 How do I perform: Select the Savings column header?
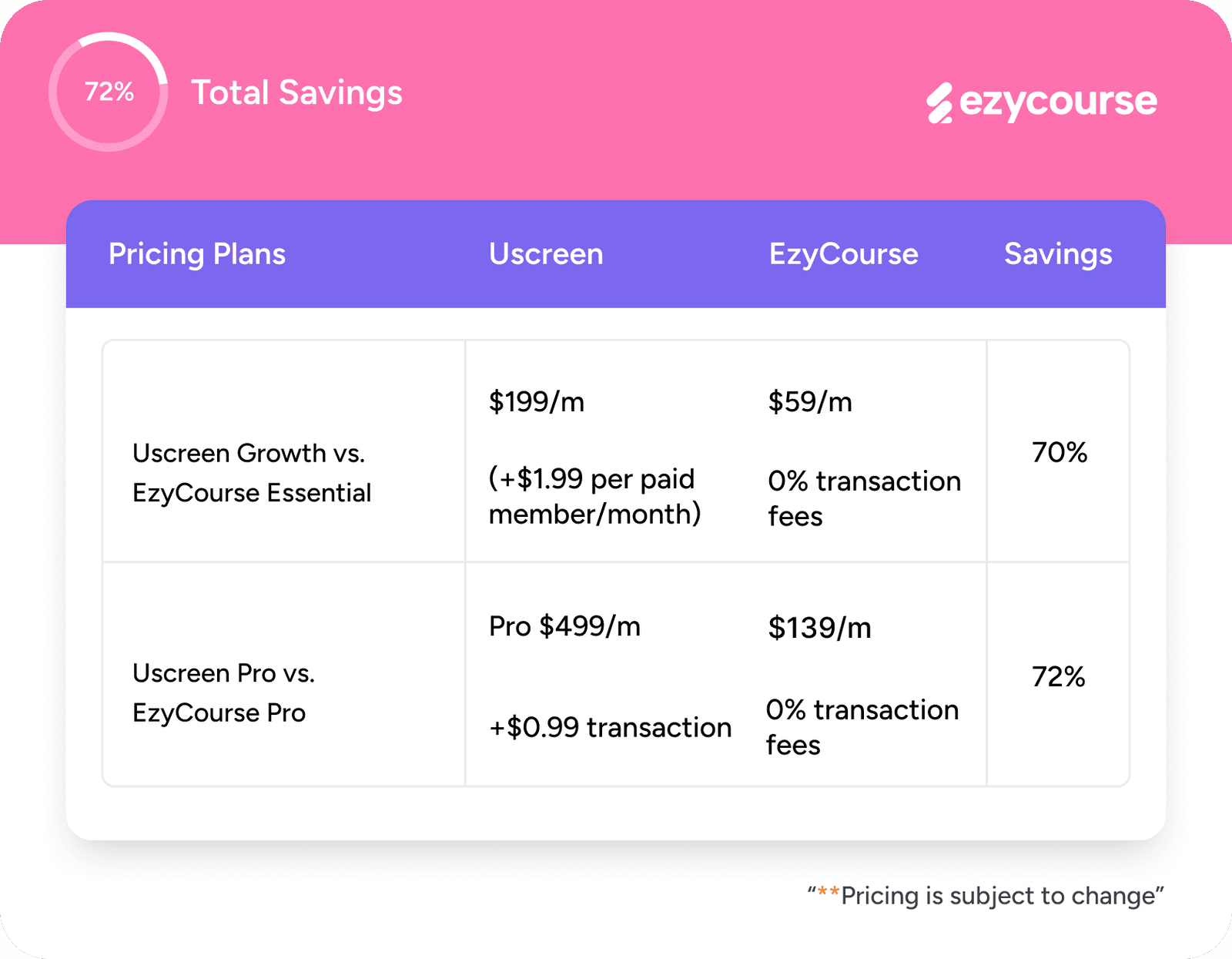tap(1058, 254)
